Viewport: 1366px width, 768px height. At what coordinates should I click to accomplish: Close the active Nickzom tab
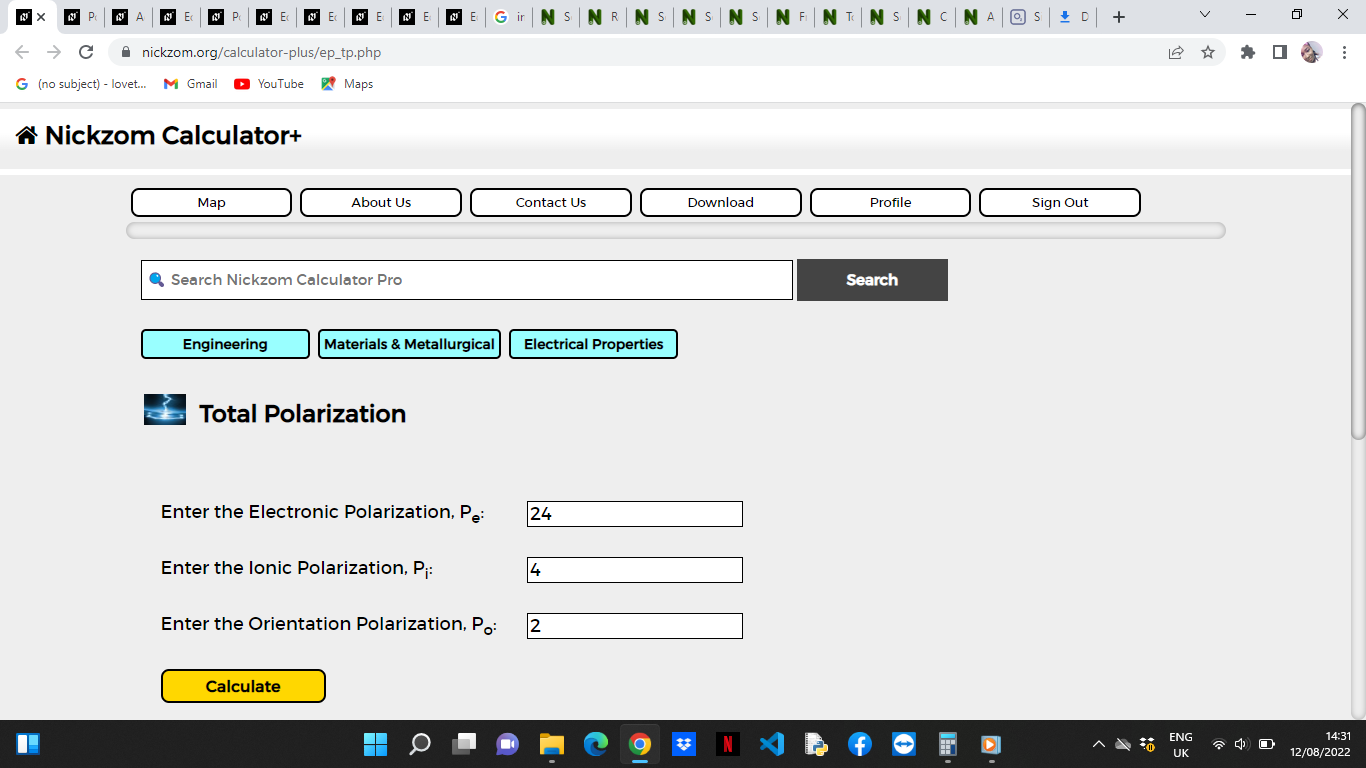41,17
